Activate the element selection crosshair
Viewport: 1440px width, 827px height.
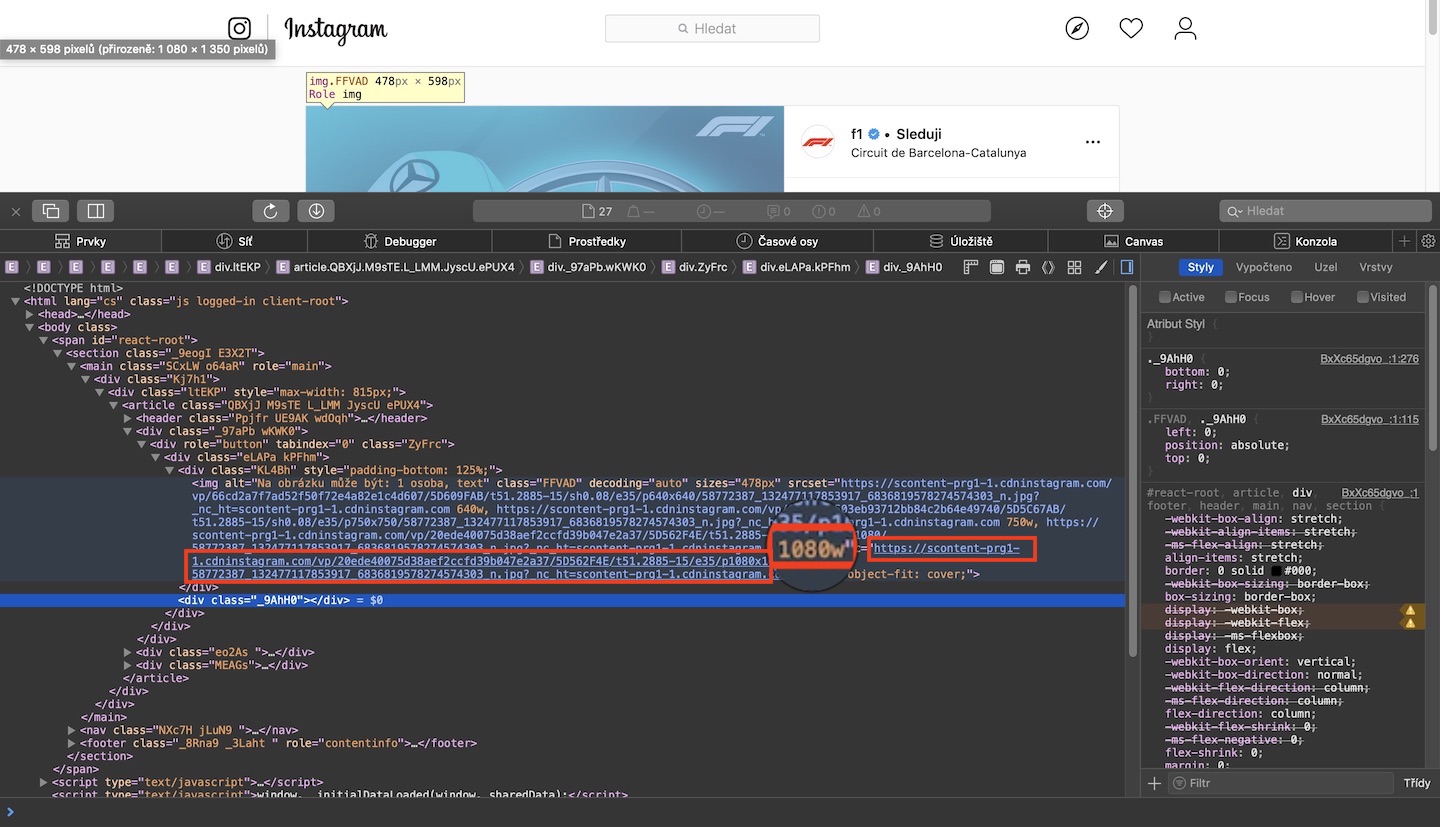point(1105,211)
